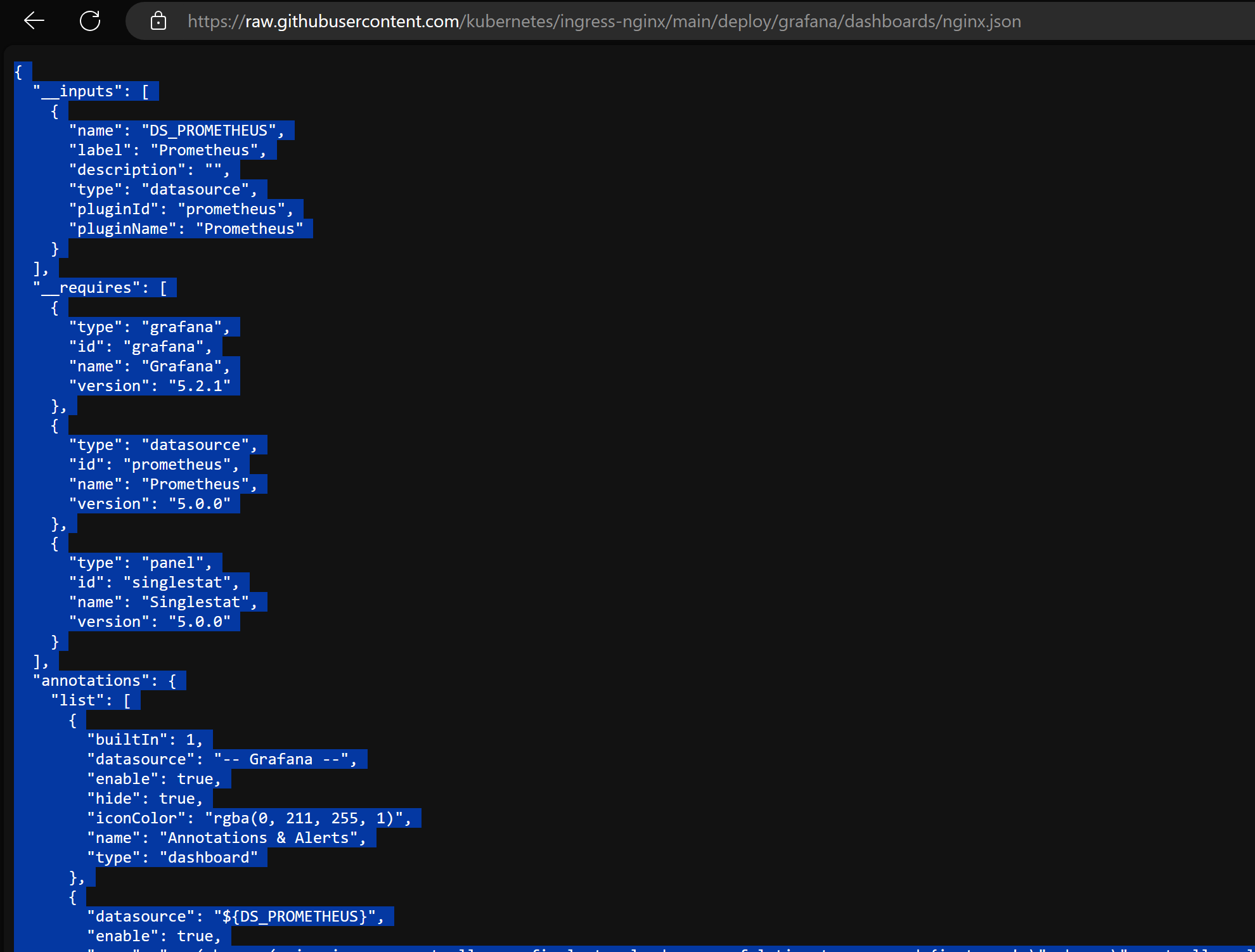Click the annotations key text
Image resolution: width=1255 pixels, height=952 pixels.
[x=92, y=680]
